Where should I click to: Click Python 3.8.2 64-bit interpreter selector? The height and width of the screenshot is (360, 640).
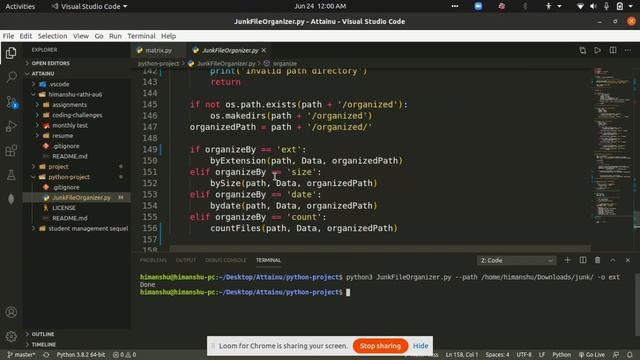81,355
